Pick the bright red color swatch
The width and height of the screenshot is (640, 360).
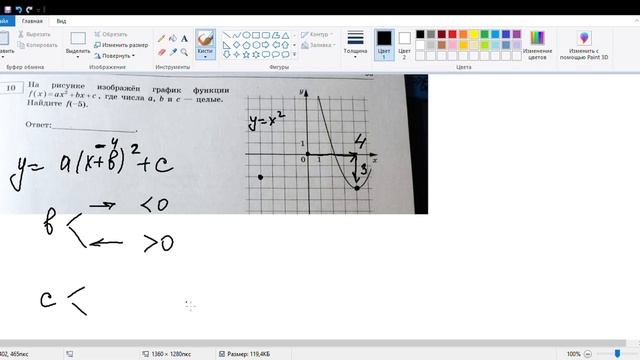click(x=452, y=34)
